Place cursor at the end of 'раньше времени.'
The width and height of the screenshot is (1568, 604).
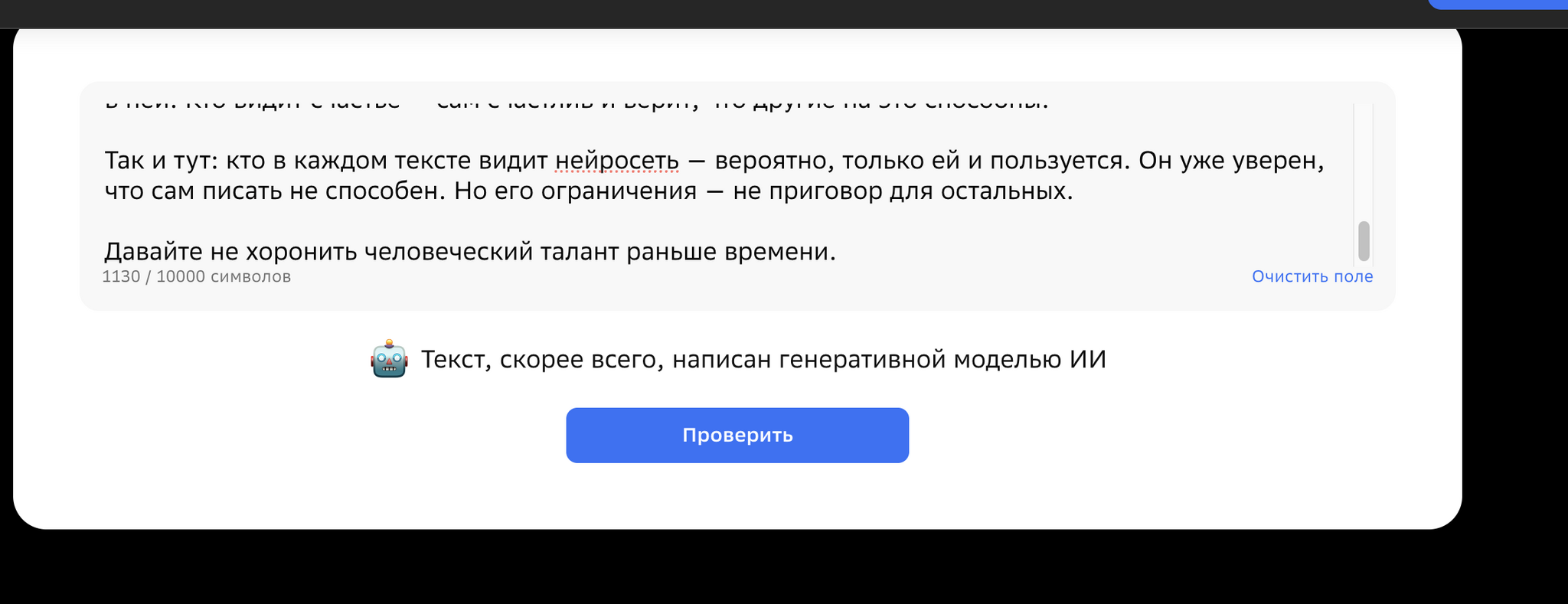tap(837, 251)
